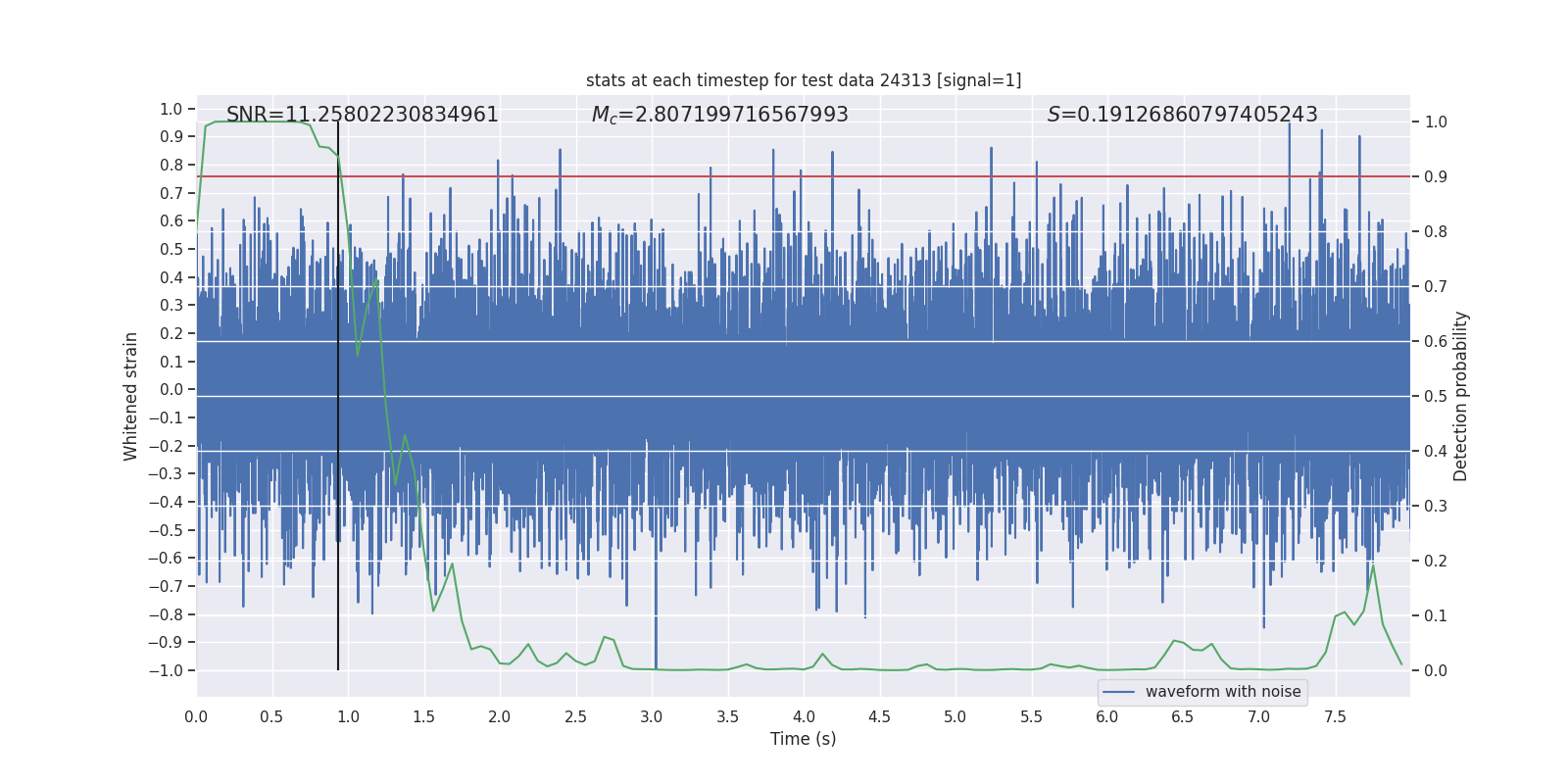Click the −0.5 strain tick label
This screenshot has width=1568, height=784.
pos(166,530)
